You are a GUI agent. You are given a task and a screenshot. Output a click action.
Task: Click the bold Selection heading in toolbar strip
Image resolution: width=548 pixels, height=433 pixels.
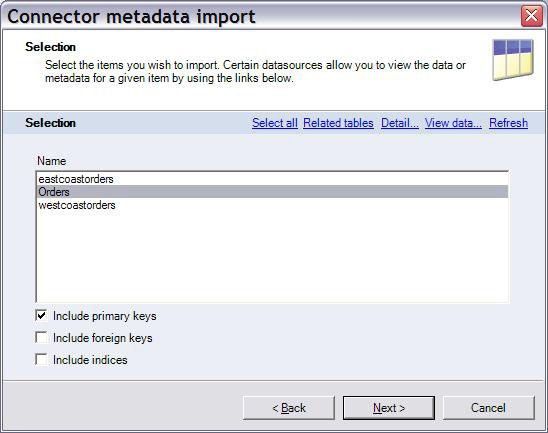click(50, 123)
